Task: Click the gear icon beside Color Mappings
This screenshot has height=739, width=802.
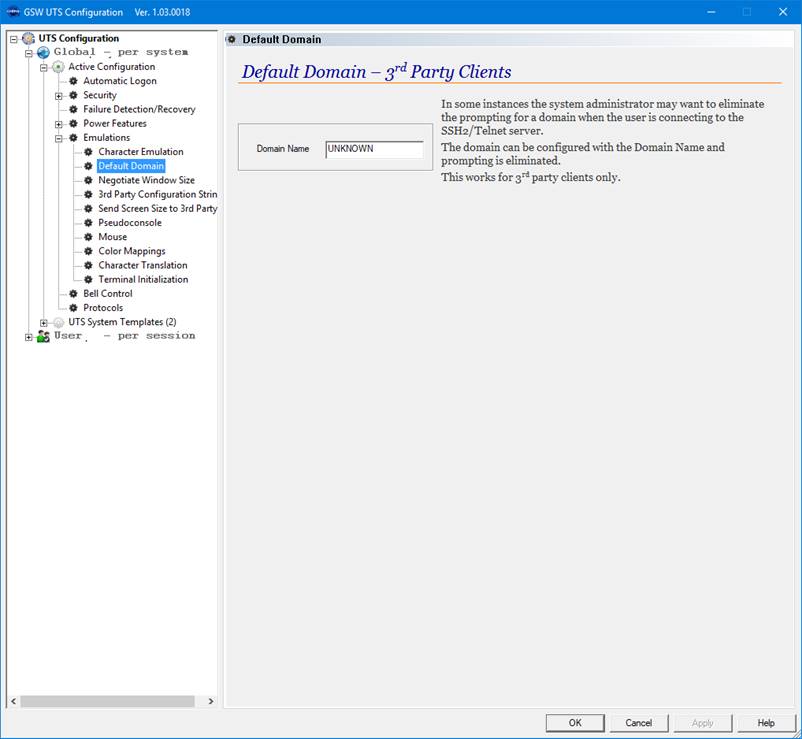Action: tap(88, 251)
